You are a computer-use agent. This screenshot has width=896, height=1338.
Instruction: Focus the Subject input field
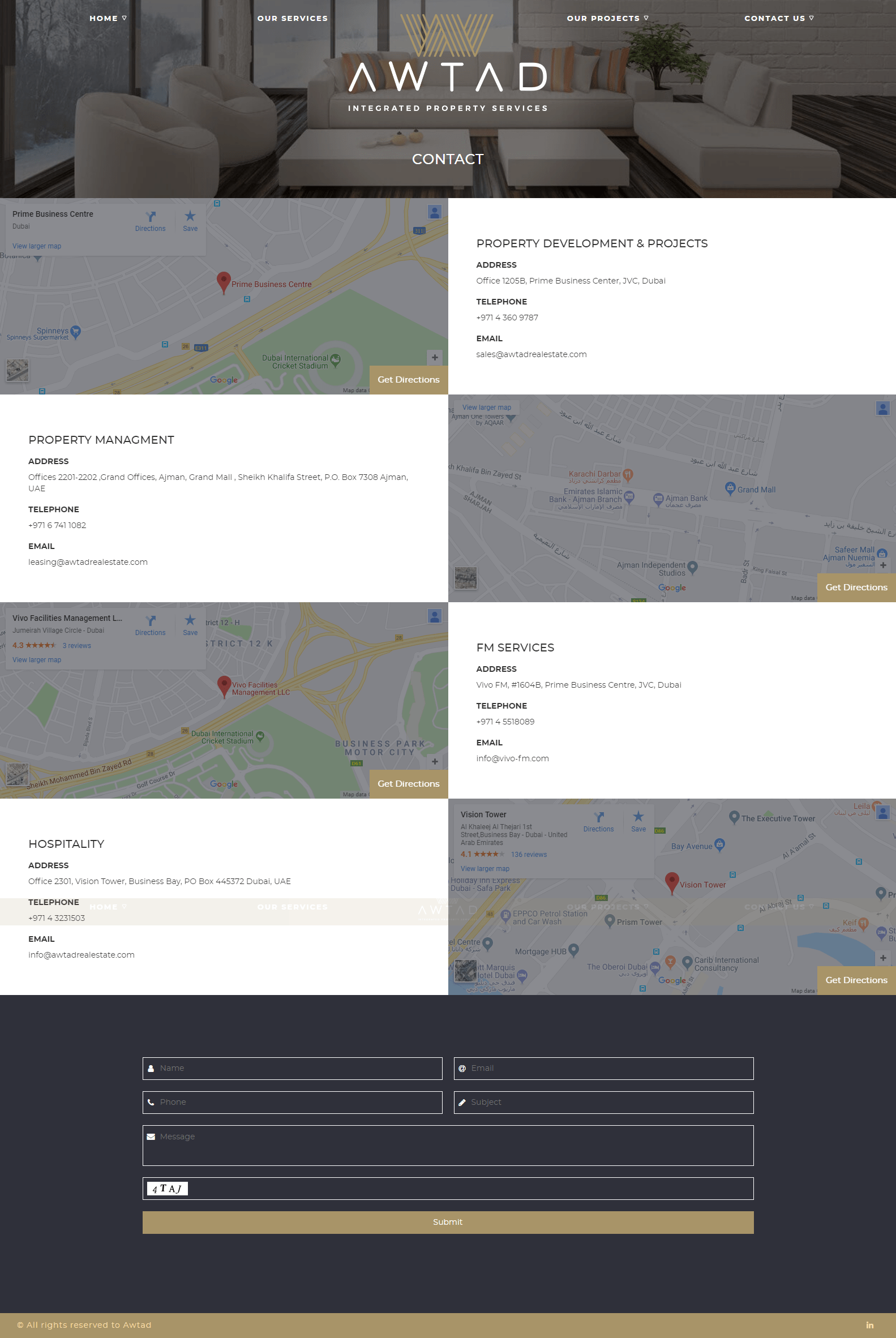point(603,1103)
